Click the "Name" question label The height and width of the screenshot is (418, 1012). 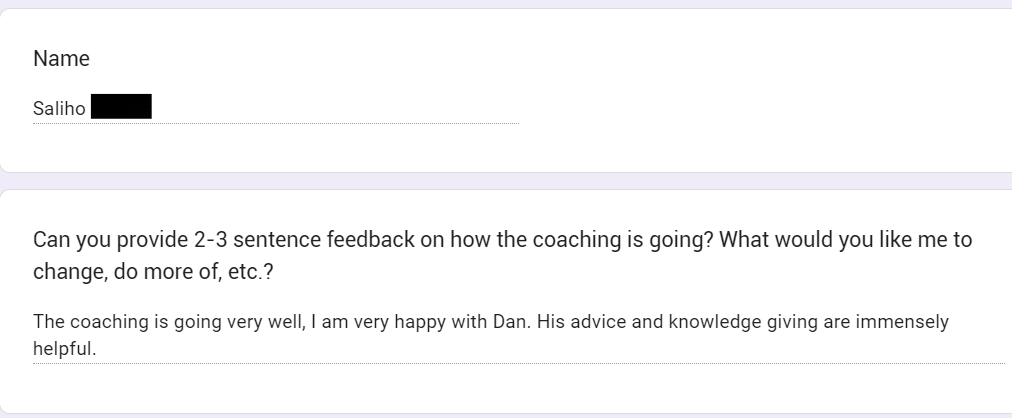point(61,59)
